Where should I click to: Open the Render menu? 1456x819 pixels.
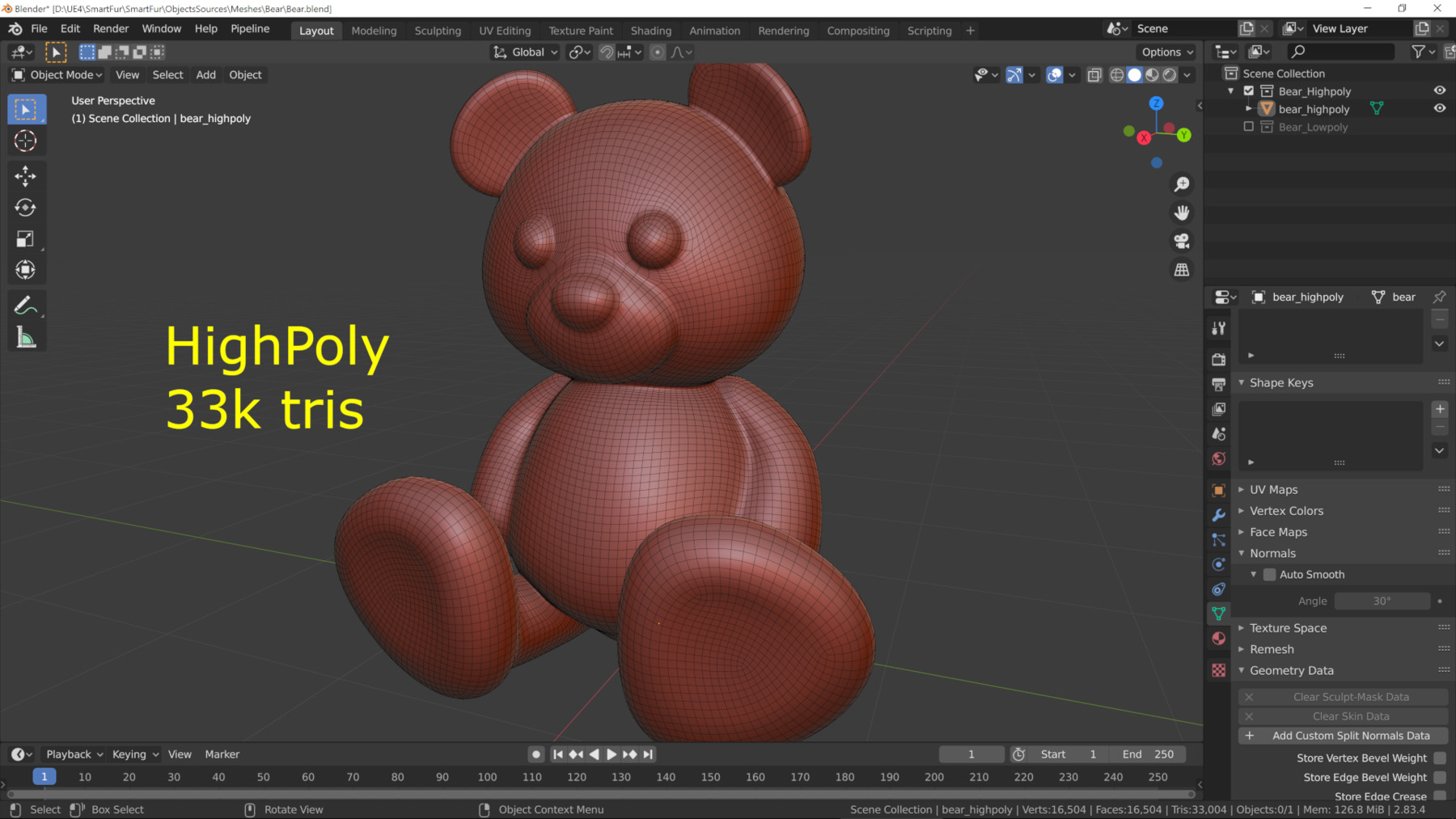pyautogui.click(x=111, y=28)
